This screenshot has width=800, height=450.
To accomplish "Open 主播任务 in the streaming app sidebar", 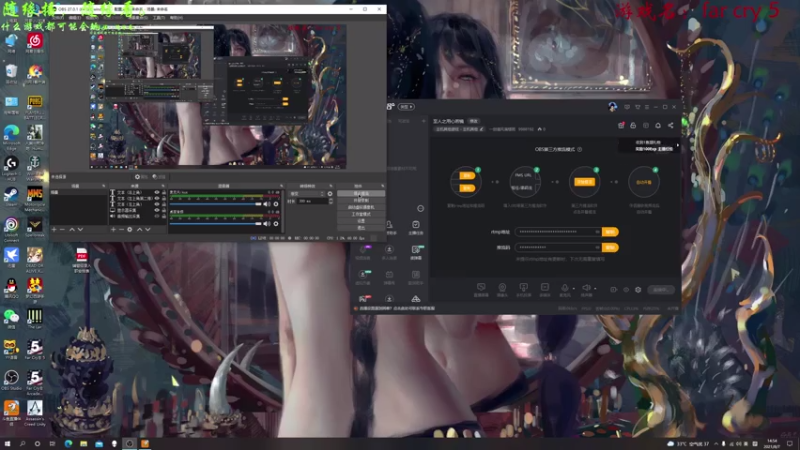I will (x=416, y=228).
